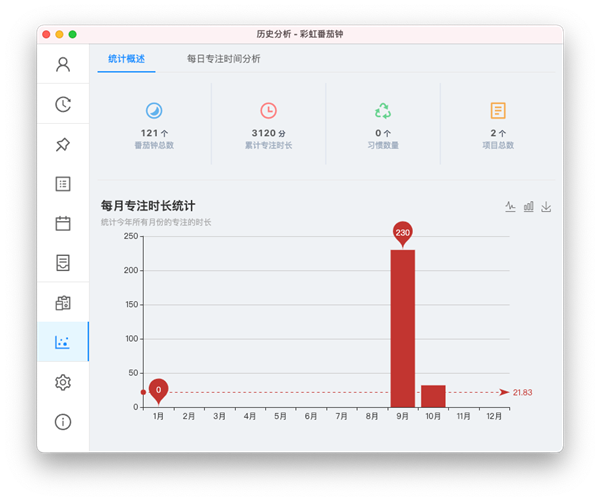This screenshot has width=600, height=501.
Task: Open the inbox document sidebar icon
Action: (x=63, y=263)
